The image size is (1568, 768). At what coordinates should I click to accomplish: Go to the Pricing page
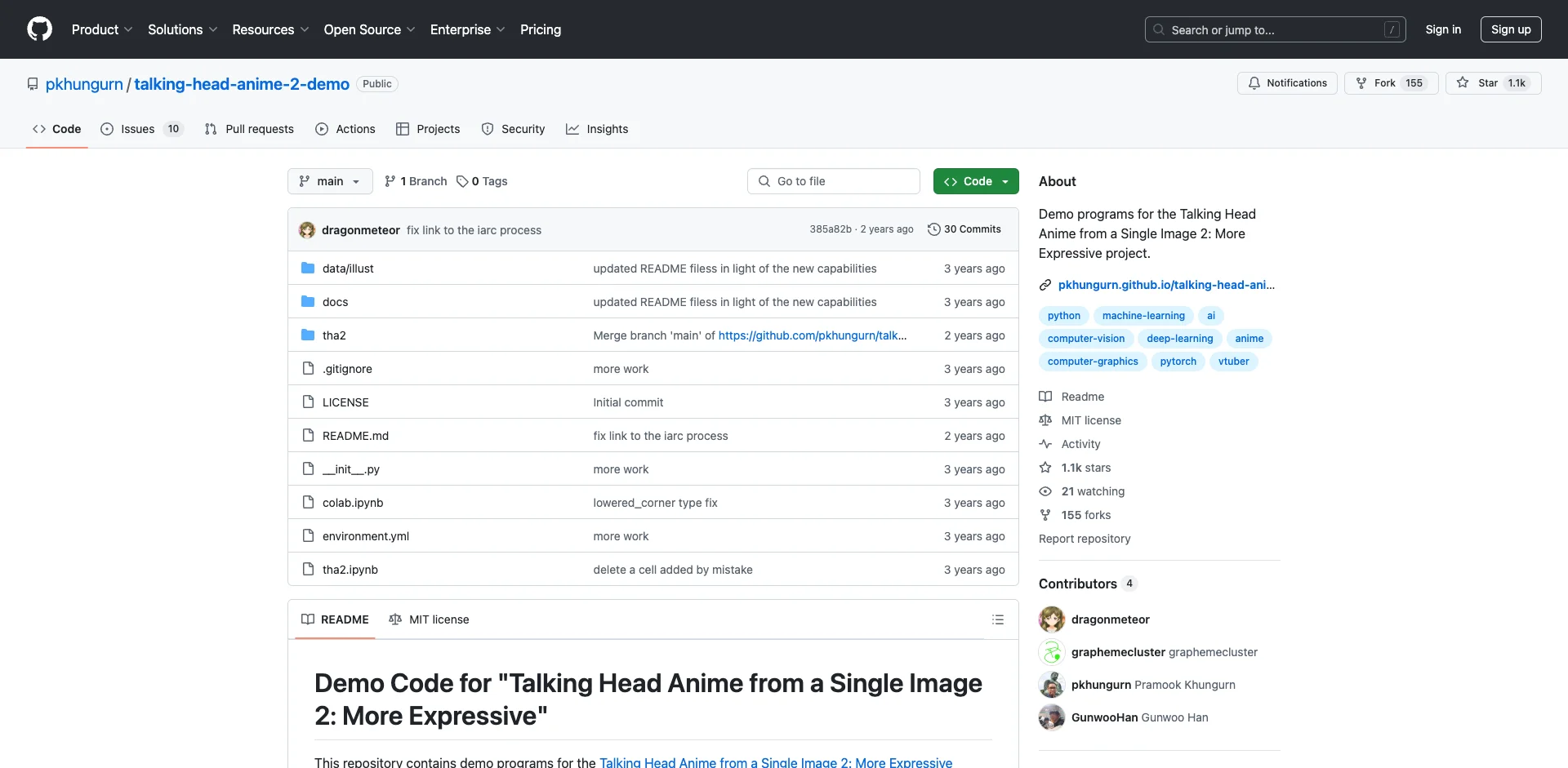[541, 29]
